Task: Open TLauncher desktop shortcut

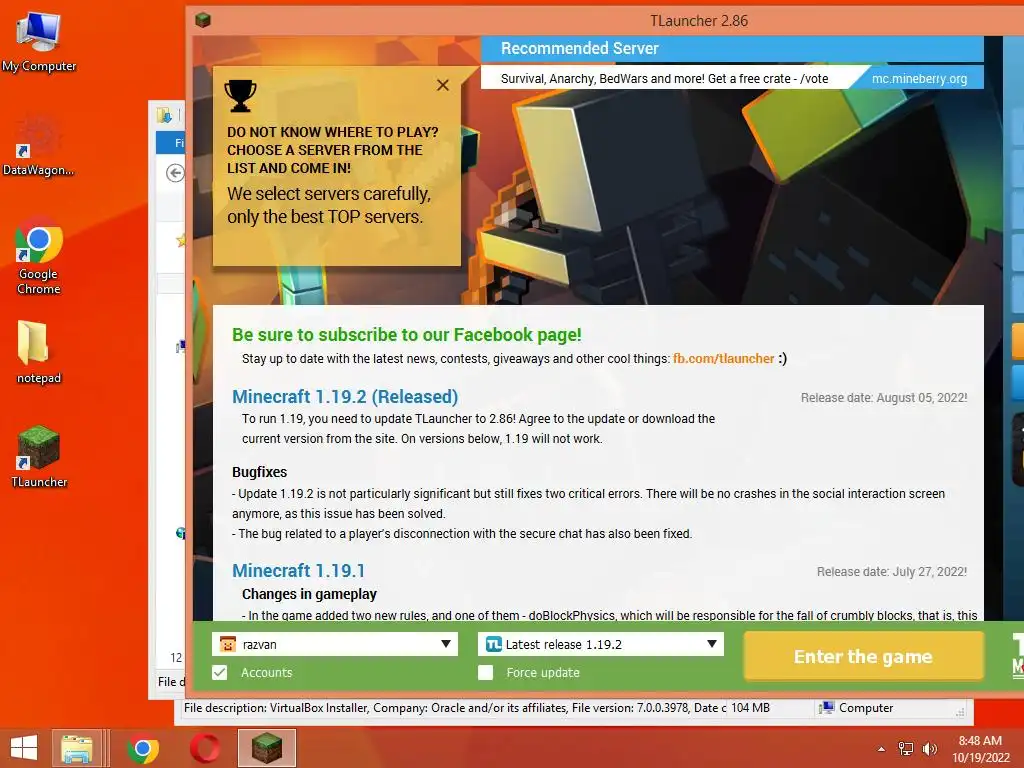Action: click(x=39, y=456)
